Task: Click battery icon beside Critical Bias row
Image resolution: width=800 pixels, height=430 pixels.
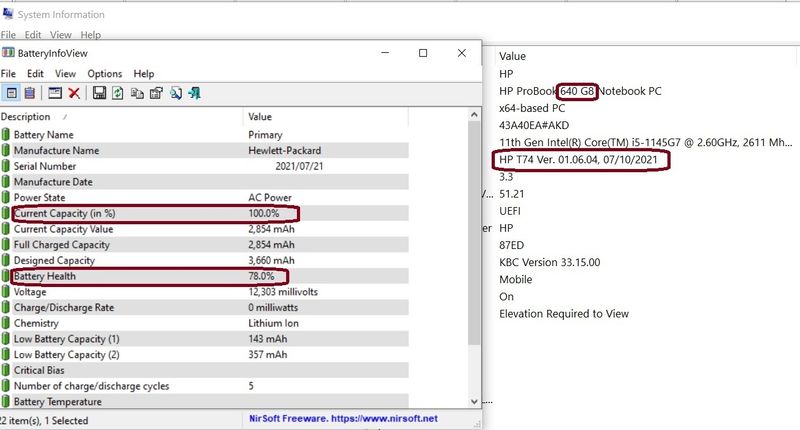Action: coord(6,370)
